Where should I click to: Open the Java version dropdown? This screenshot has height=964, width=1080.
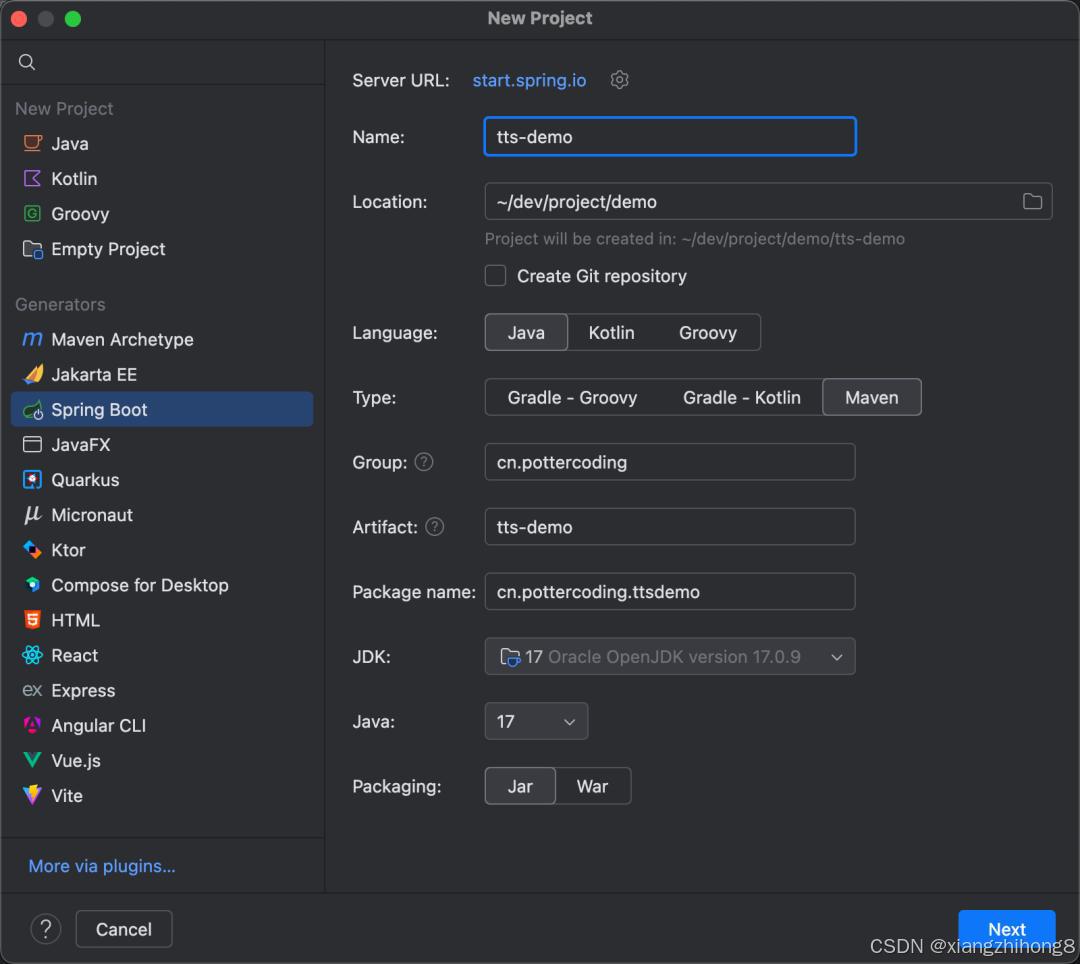pyautogui.click(x=536, y=721)
